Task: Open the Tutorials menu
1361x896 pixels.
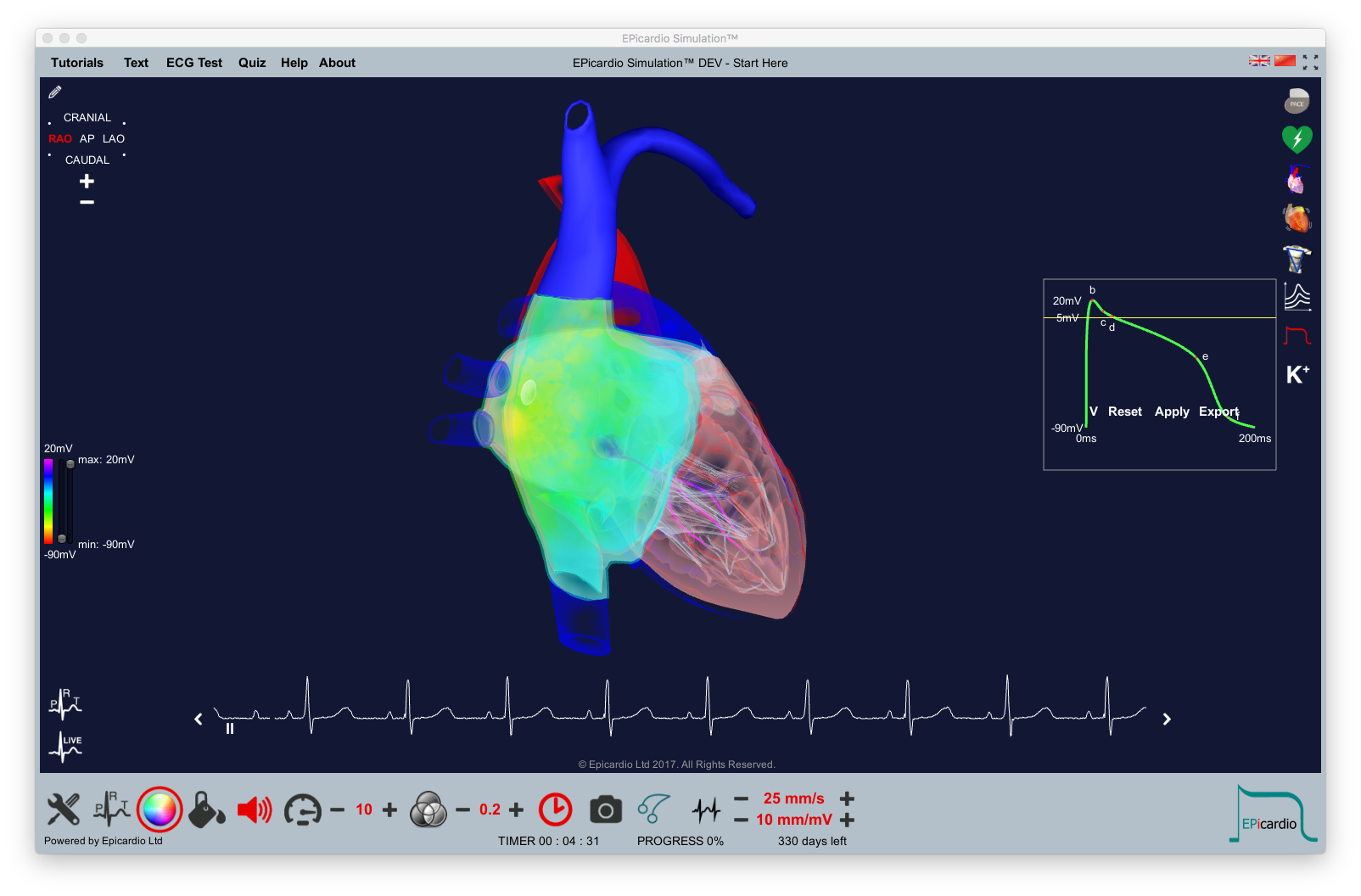Action: (77, 63)
